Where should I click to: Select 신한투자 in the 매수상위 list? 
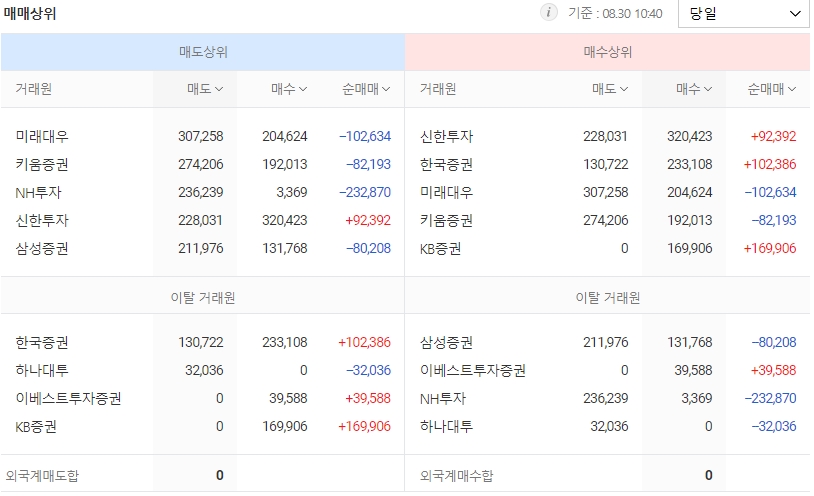(x=446, y=136)
